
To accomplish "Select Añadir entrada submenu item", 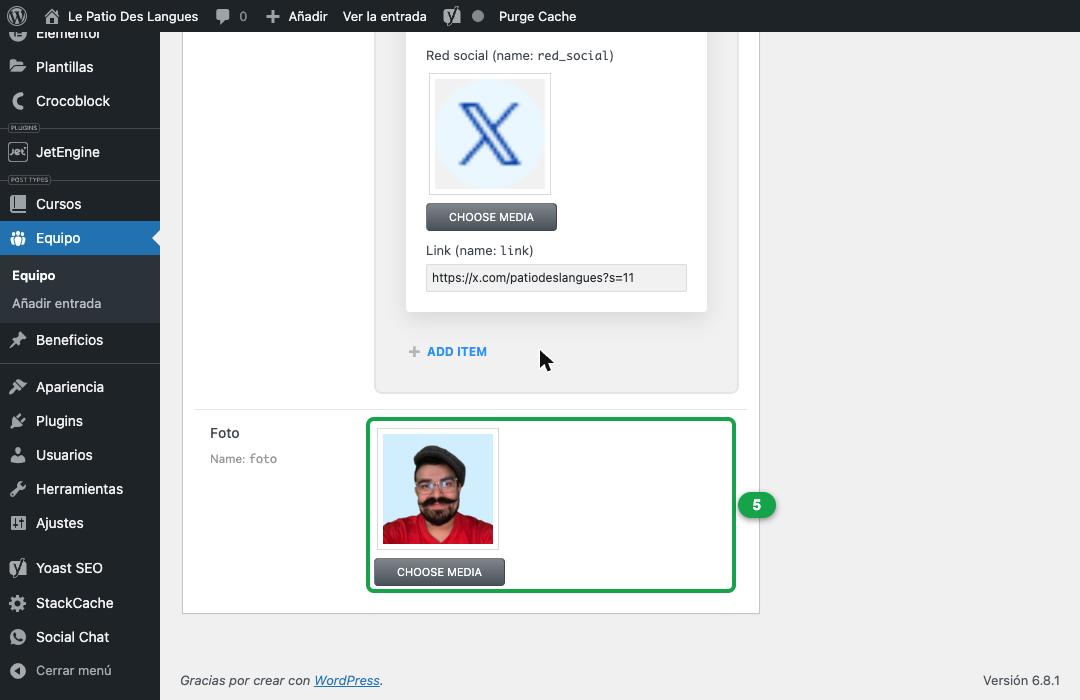I will tap(56, 303).
